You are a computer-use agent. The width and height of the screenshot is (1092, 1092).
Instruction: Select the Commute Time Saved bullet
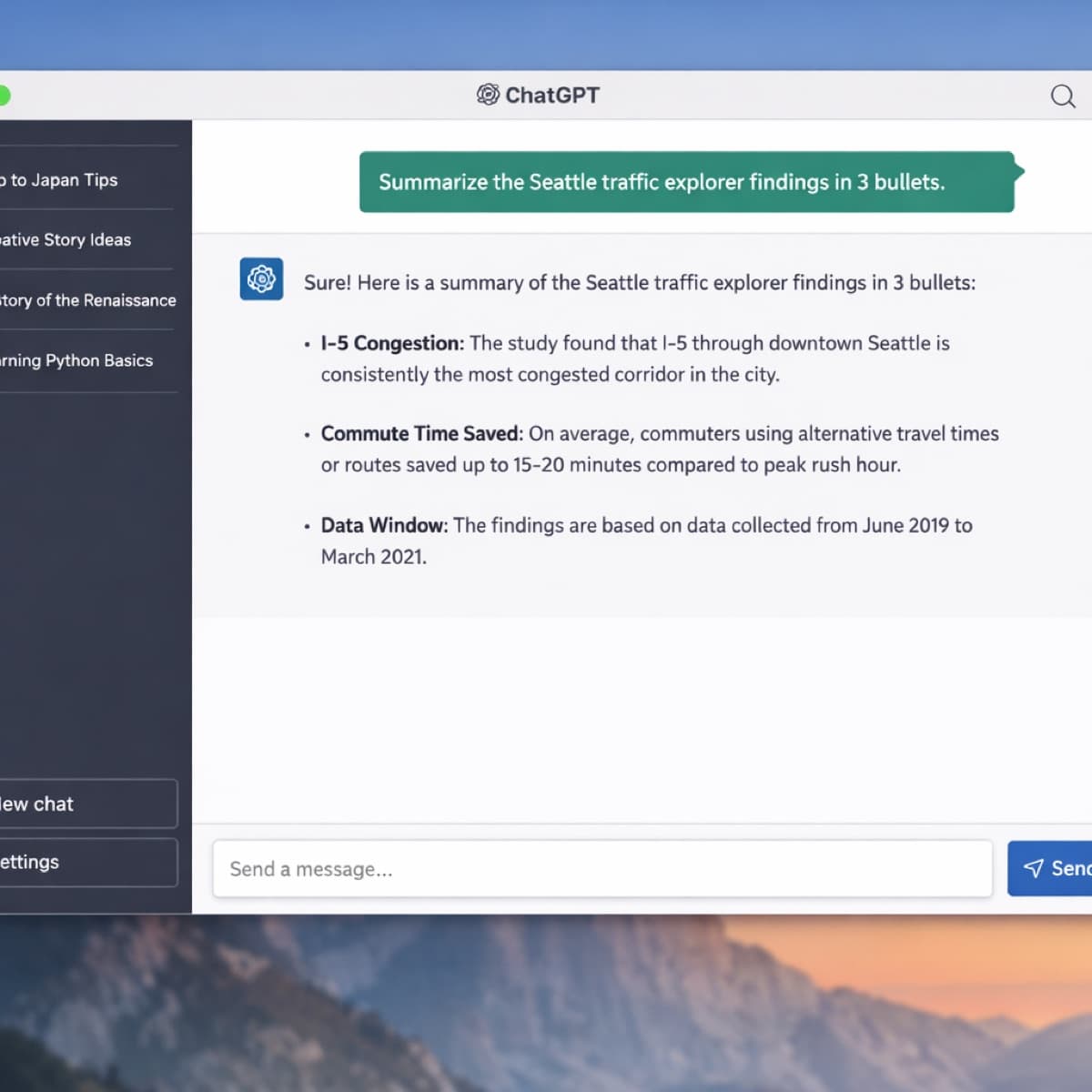tap(659, 449)
